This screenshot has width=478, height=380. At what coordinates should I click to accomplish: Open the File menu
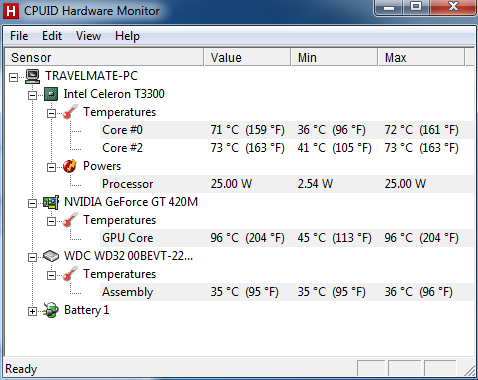19,36
